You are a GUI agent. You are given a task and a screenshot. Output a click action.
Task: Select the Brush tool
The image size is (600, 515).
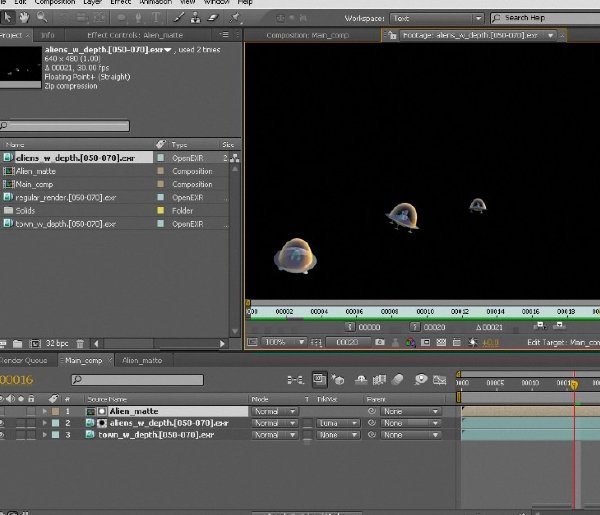(x=179, y=18)
